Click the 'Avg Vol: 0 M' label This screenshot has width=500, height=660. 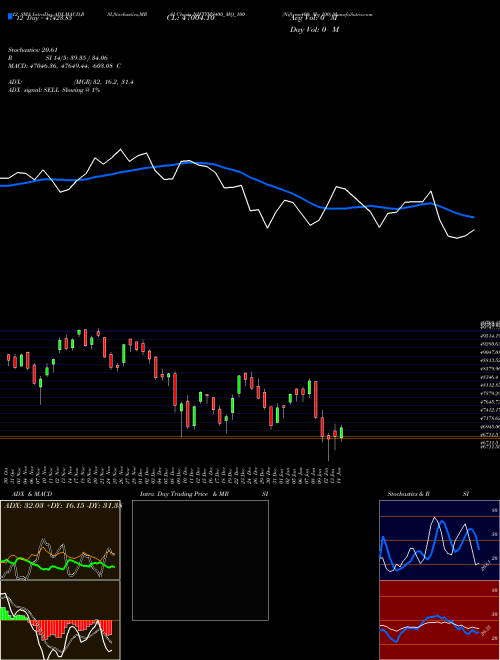point(314,18)
